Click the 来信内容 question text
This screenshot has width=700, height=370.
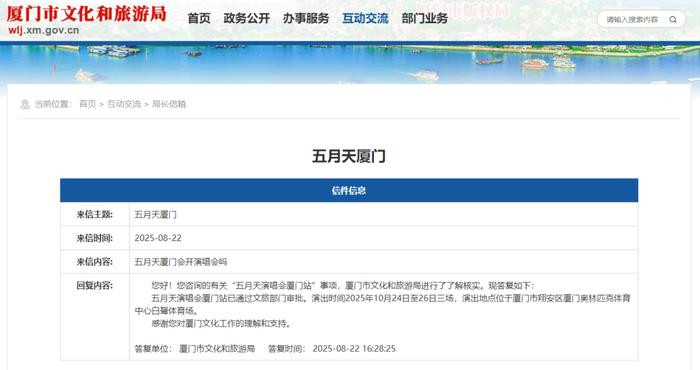coord(181,262)
